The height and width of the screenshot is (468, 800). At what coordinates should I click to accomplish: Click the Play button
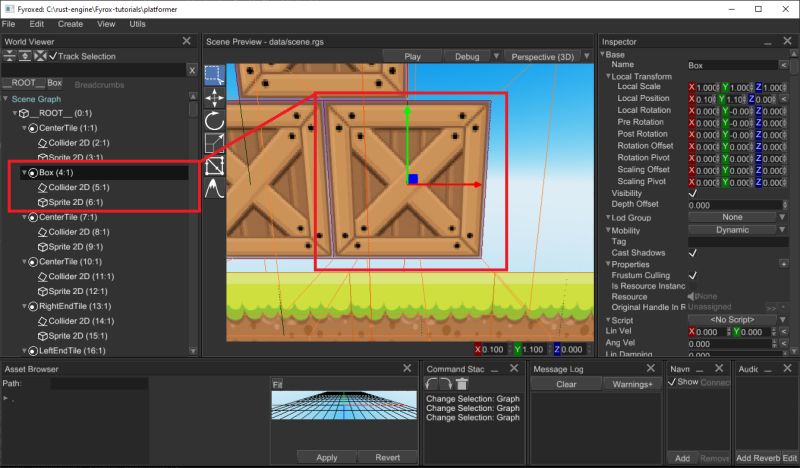(x=412, y=57)
